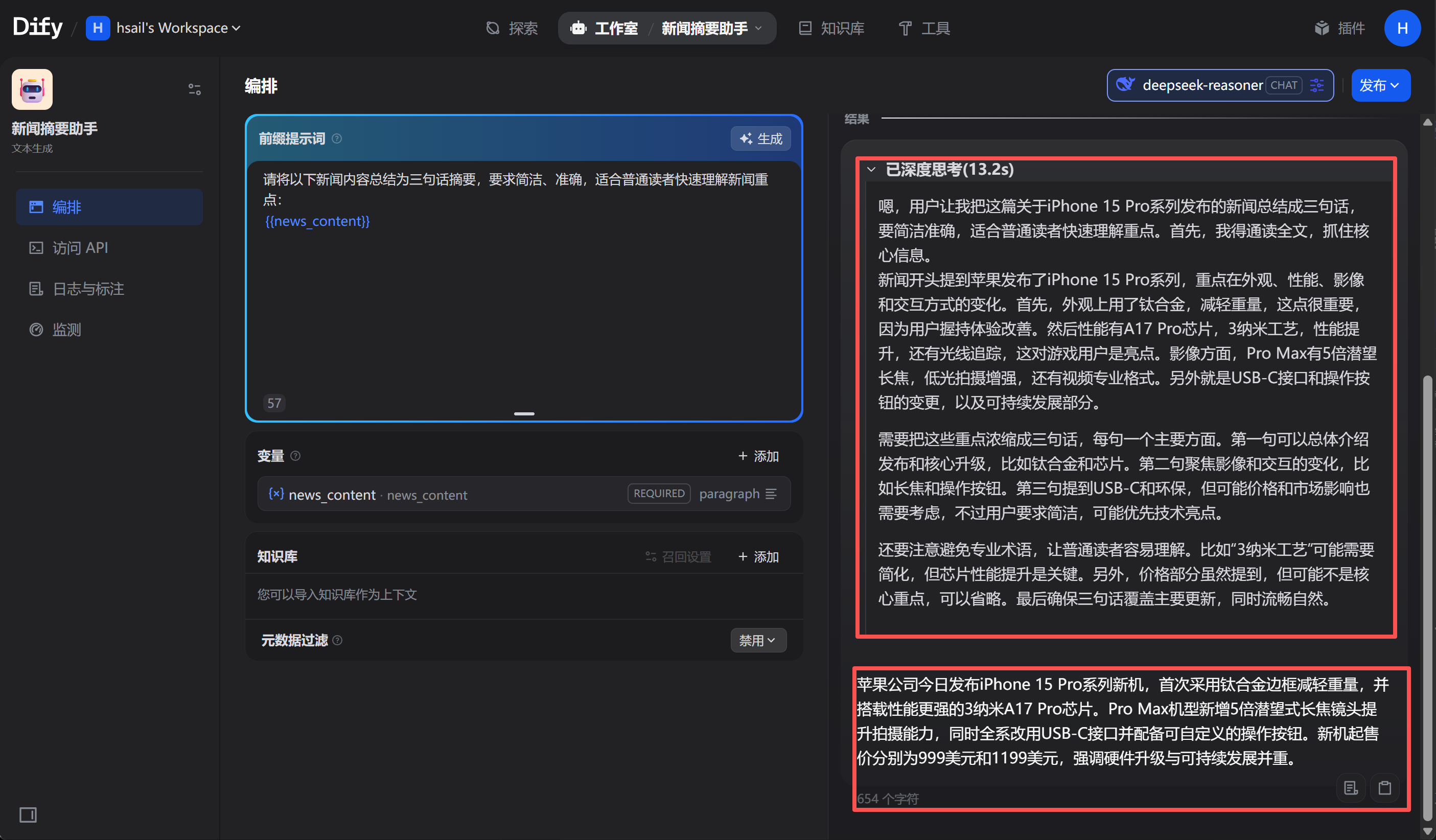Click the CHAT badge in the model selector
Image resolution: width=1436 pixels, height=840 pixels.
click(x=1284, y=85)
